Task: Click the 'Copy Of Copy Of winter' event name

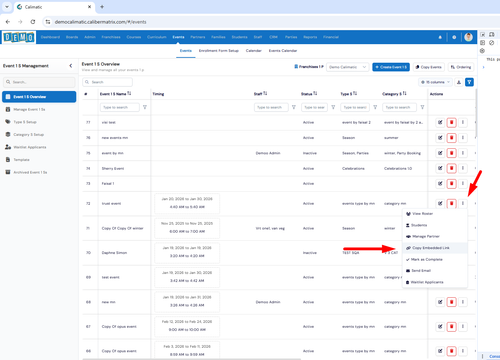Action: (x=122, y=228)
